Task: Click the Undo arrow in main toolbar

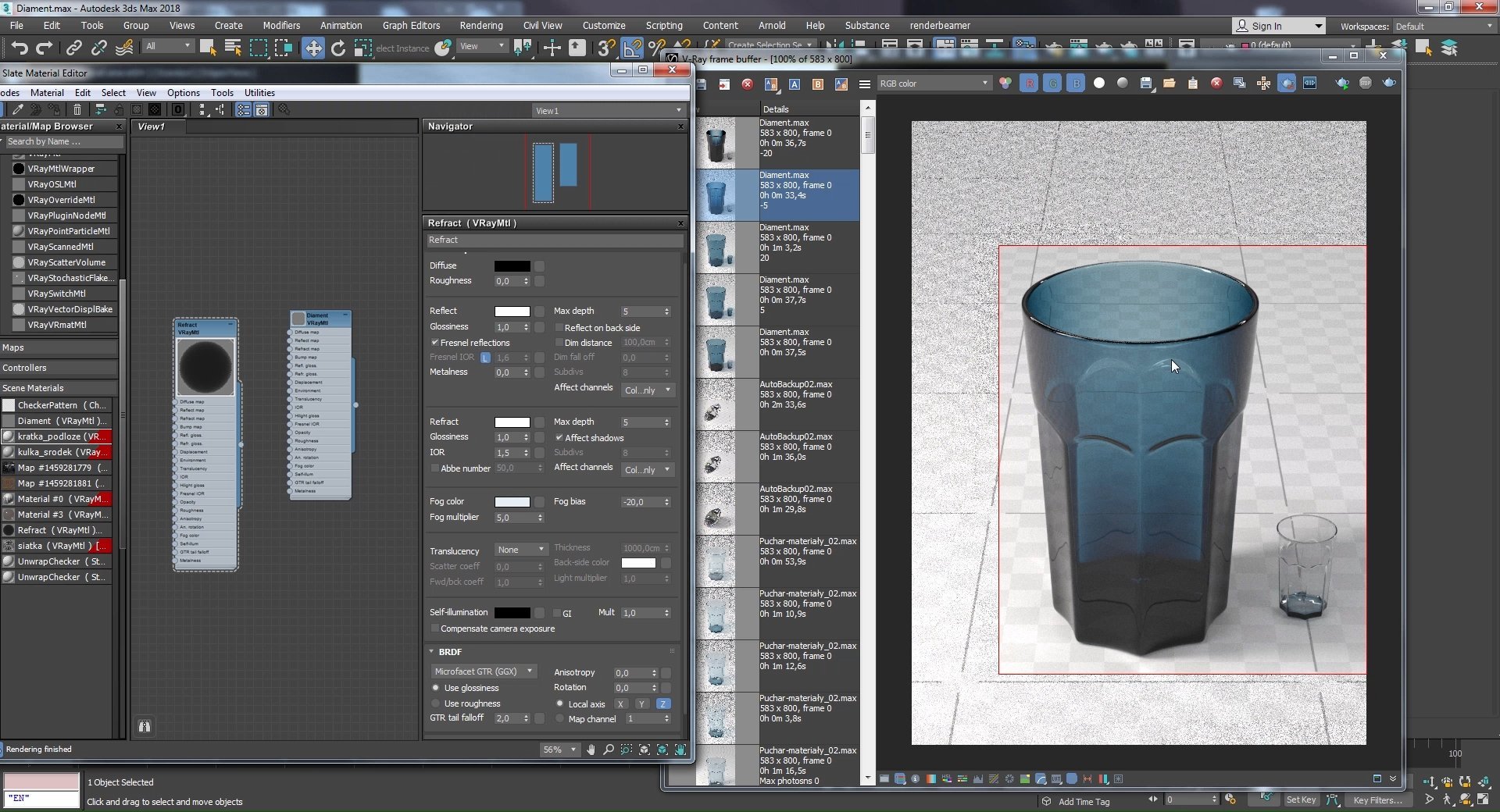Action: point(19,48)
